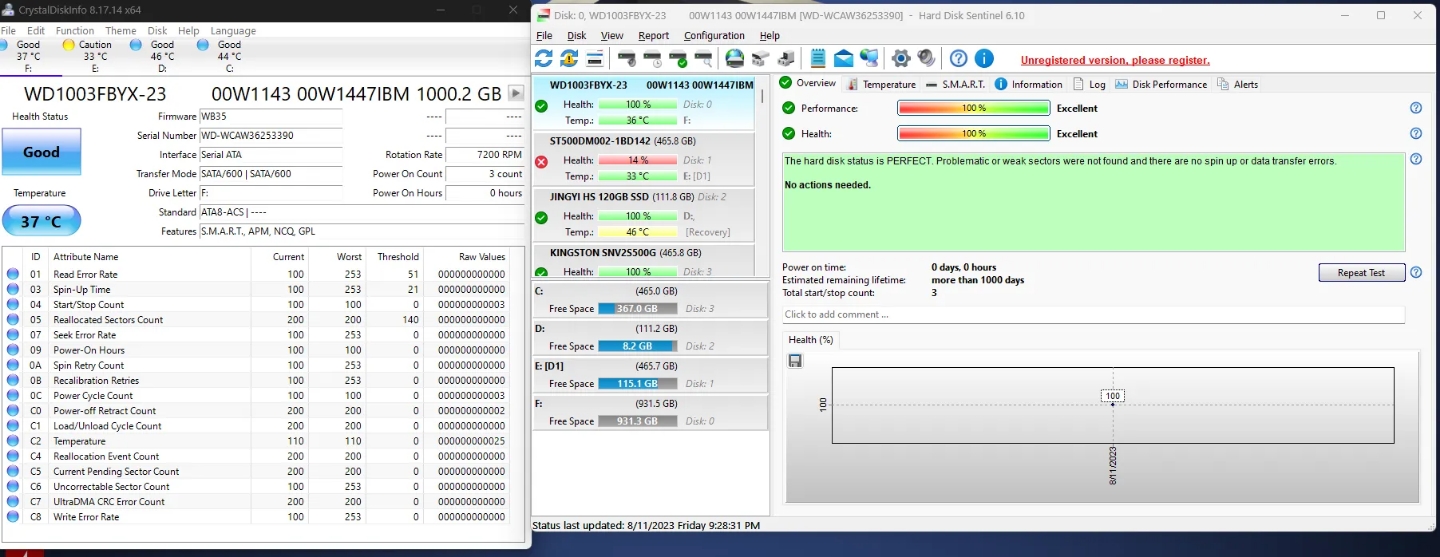Click the 'Unregistered version, please register.' link
Image resolution: width=1440 pixels, height=557 pixels.
coord(1115,60)
